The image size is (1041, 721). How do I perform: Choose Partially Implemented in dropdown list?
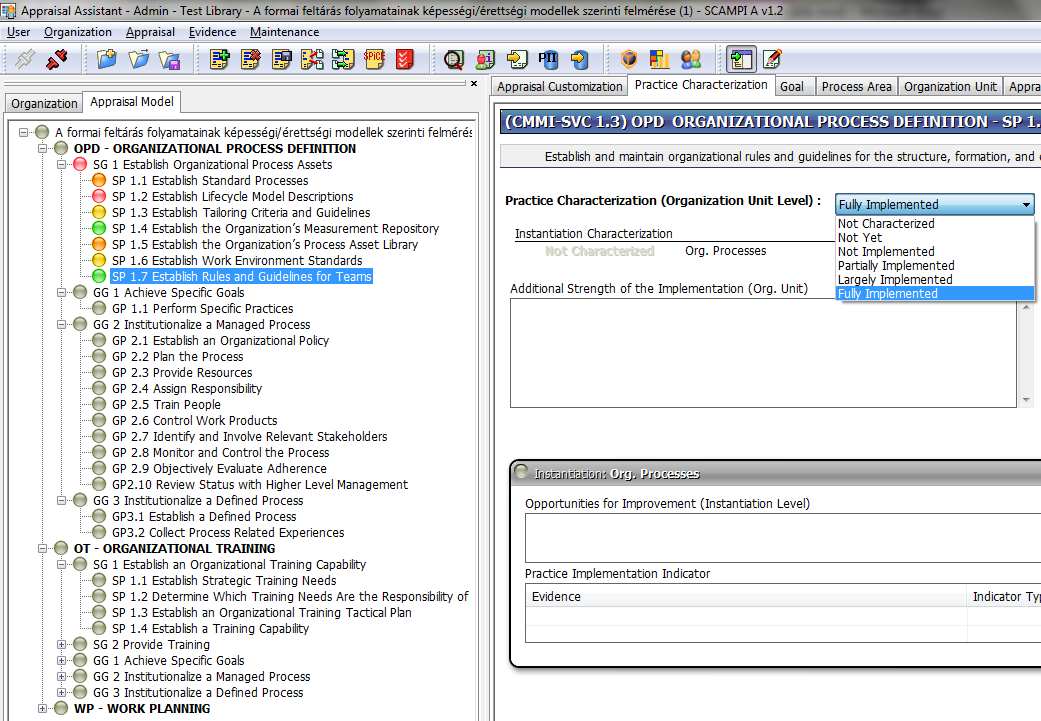pyautogui.click(x=935, y=266)
